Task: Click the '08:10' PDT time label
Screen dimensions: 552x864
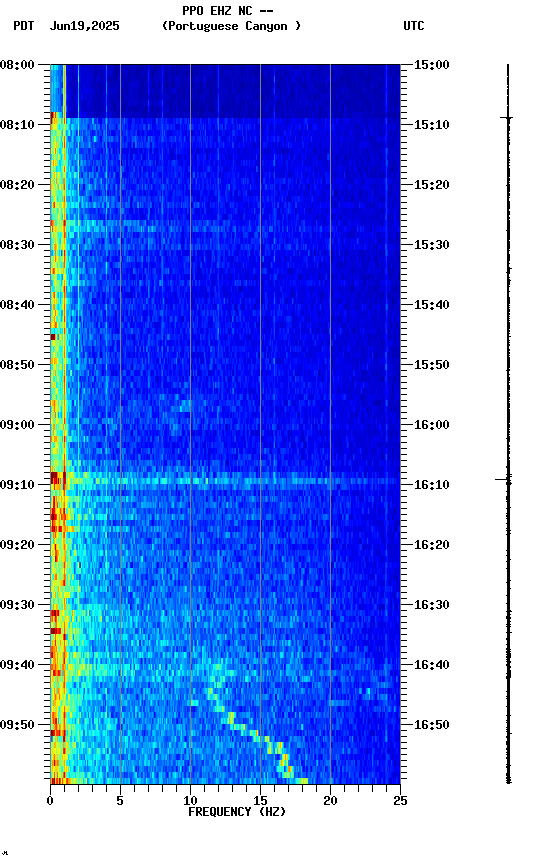Action: tap(17, 125)
